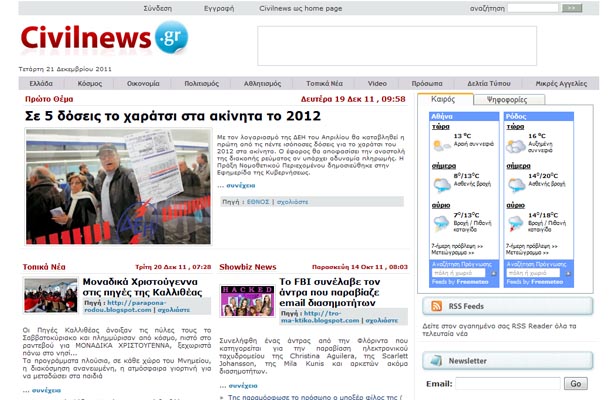
Task: Click the Εγγραφή registration link
Action: (x=218, y=7)
